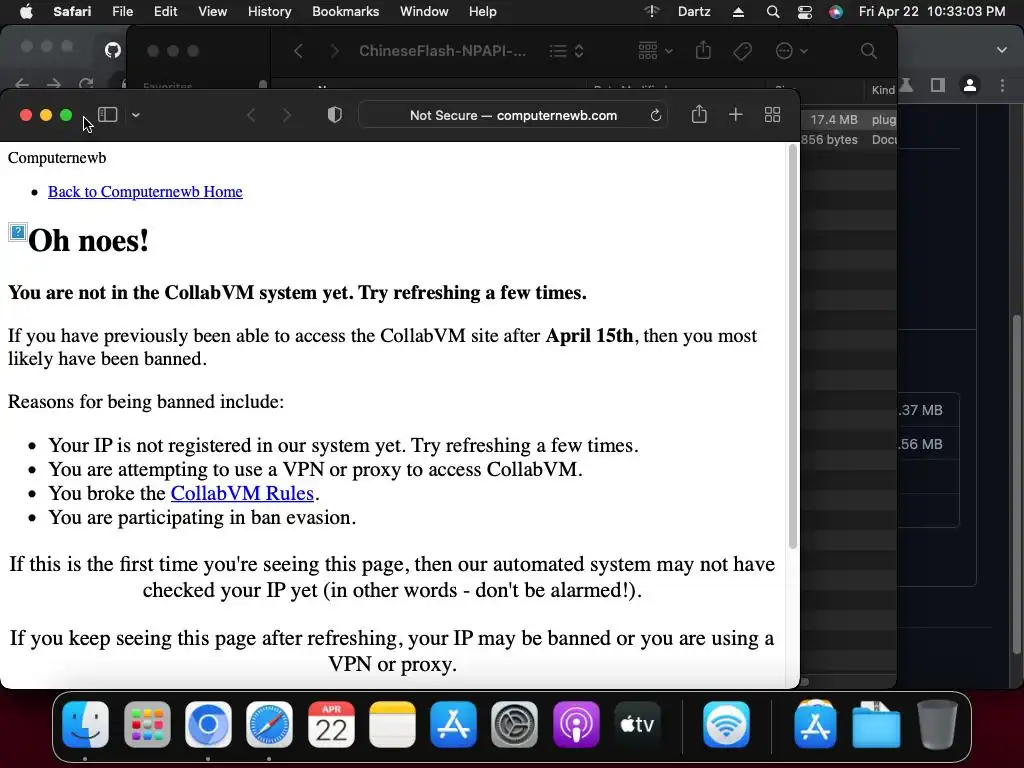Open Launchpad from the Dock
The height and width of the screenshot is (768, 1024).
[147, 724]
